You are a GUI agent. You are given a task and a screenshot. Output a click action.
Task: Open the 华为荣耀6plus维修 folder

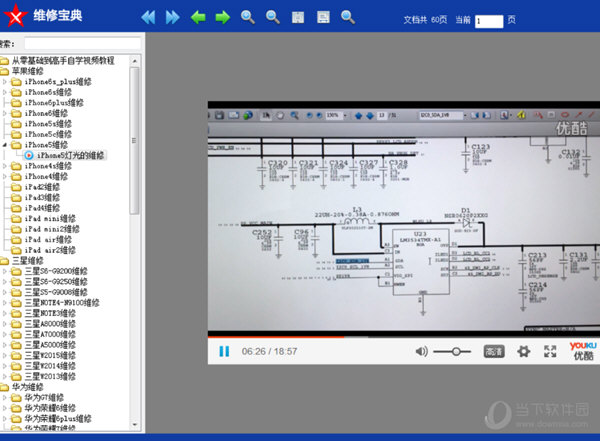click(x=58, y=418)
